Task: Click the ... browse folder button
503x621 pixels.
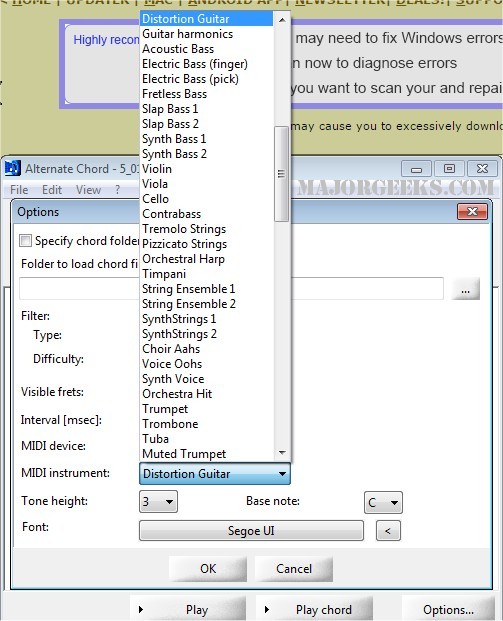Action: (x=465, y=289)
